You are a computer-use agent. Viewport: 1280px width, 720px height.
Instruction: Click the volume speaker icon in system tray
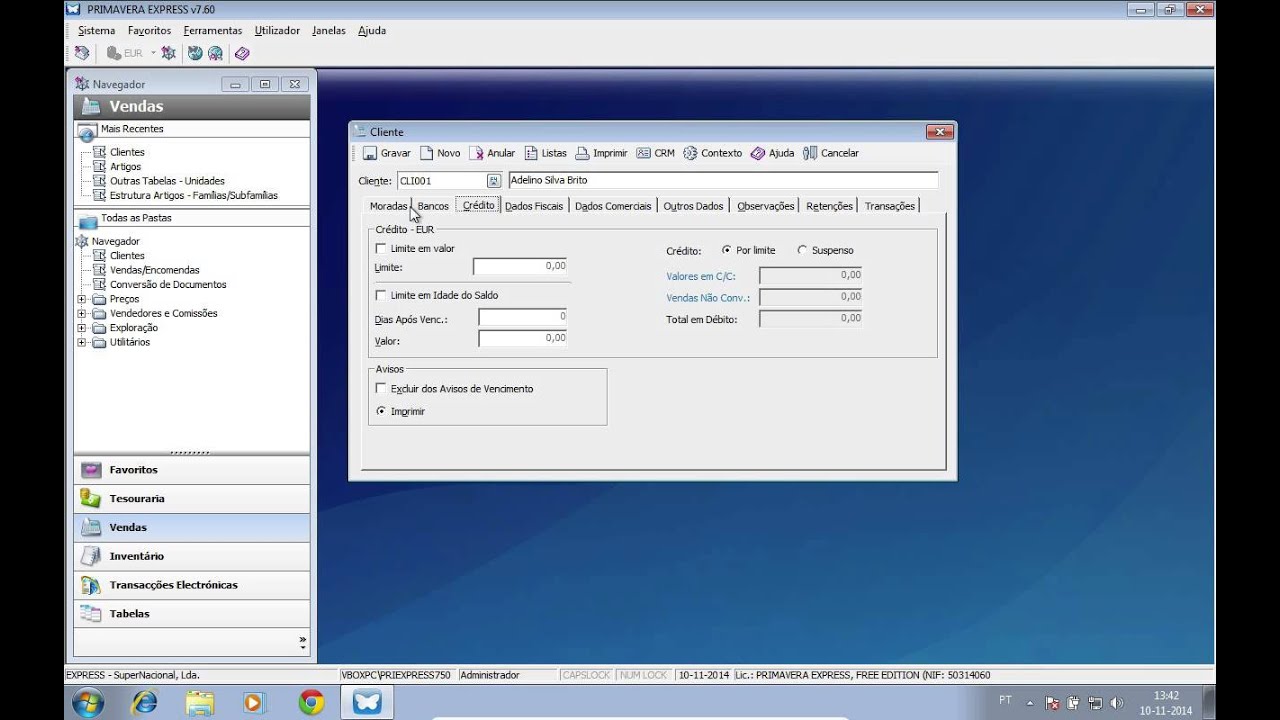point(1116,703)
